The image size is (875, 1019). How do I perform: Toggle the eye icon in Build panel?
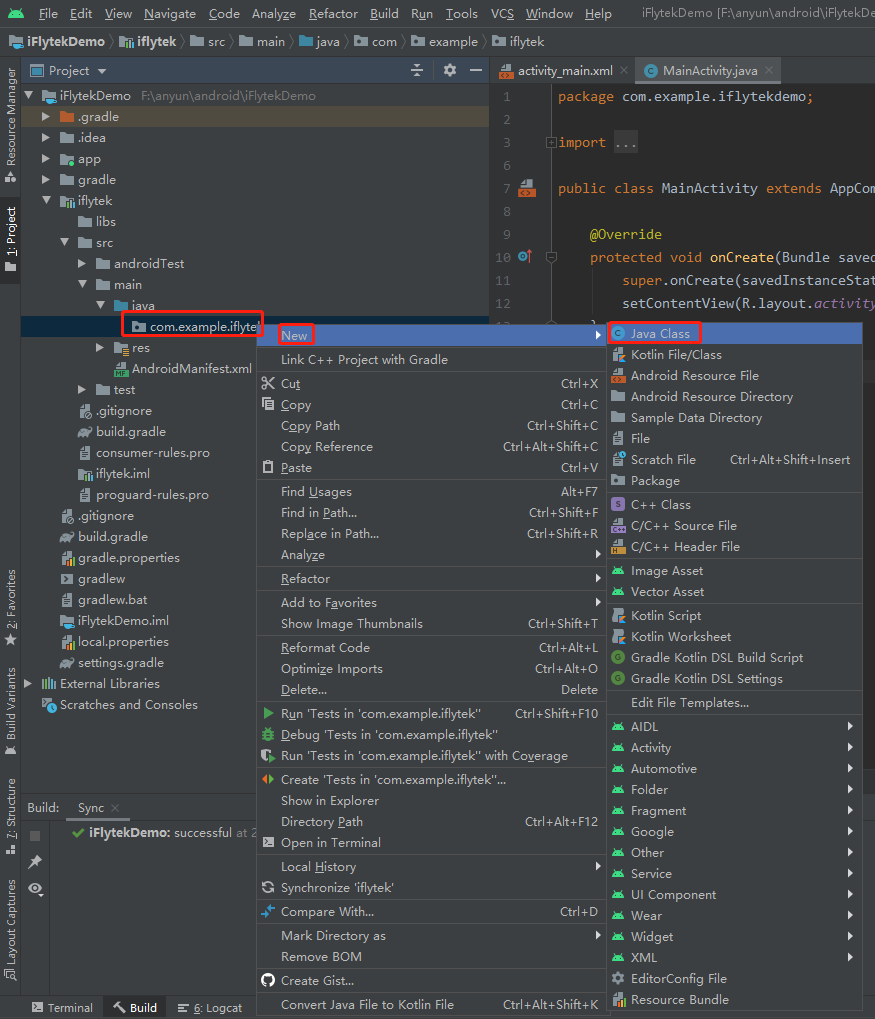coord(35,888)
